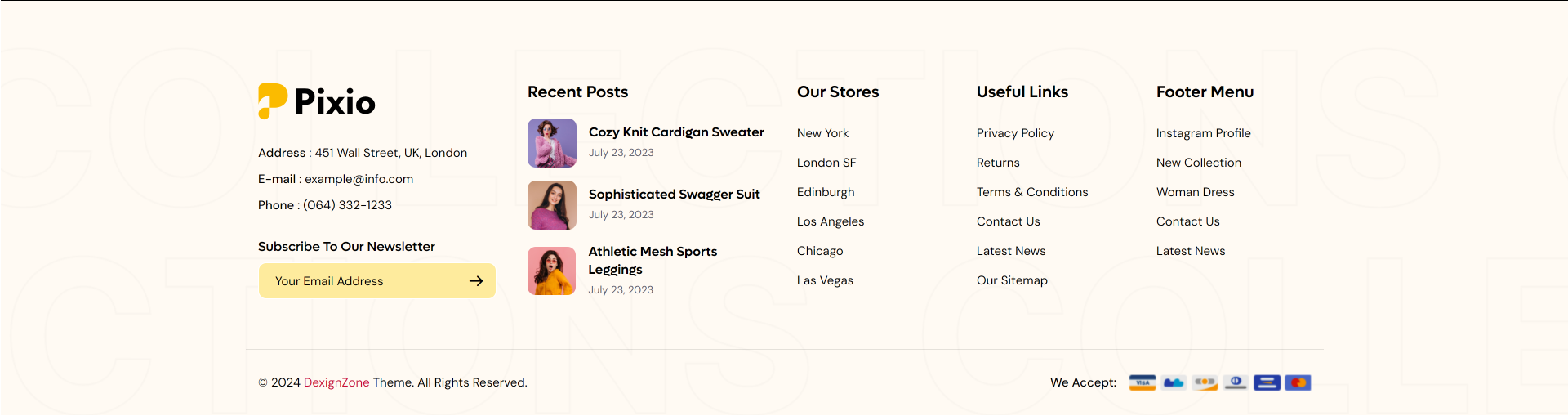Click the blue cloud-shaped payment icon
Screen dimensions: 1568x416
click(1174, 382)
